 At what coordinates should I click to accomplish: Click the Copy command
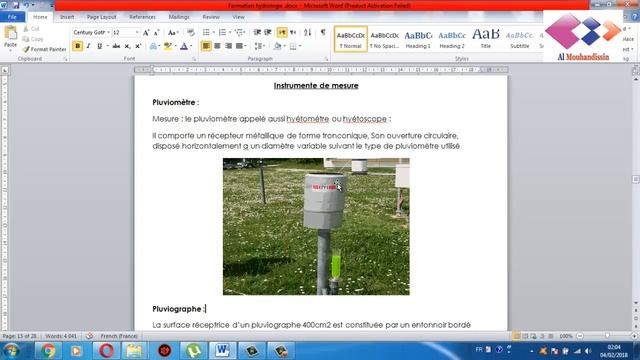coord(33,39)
